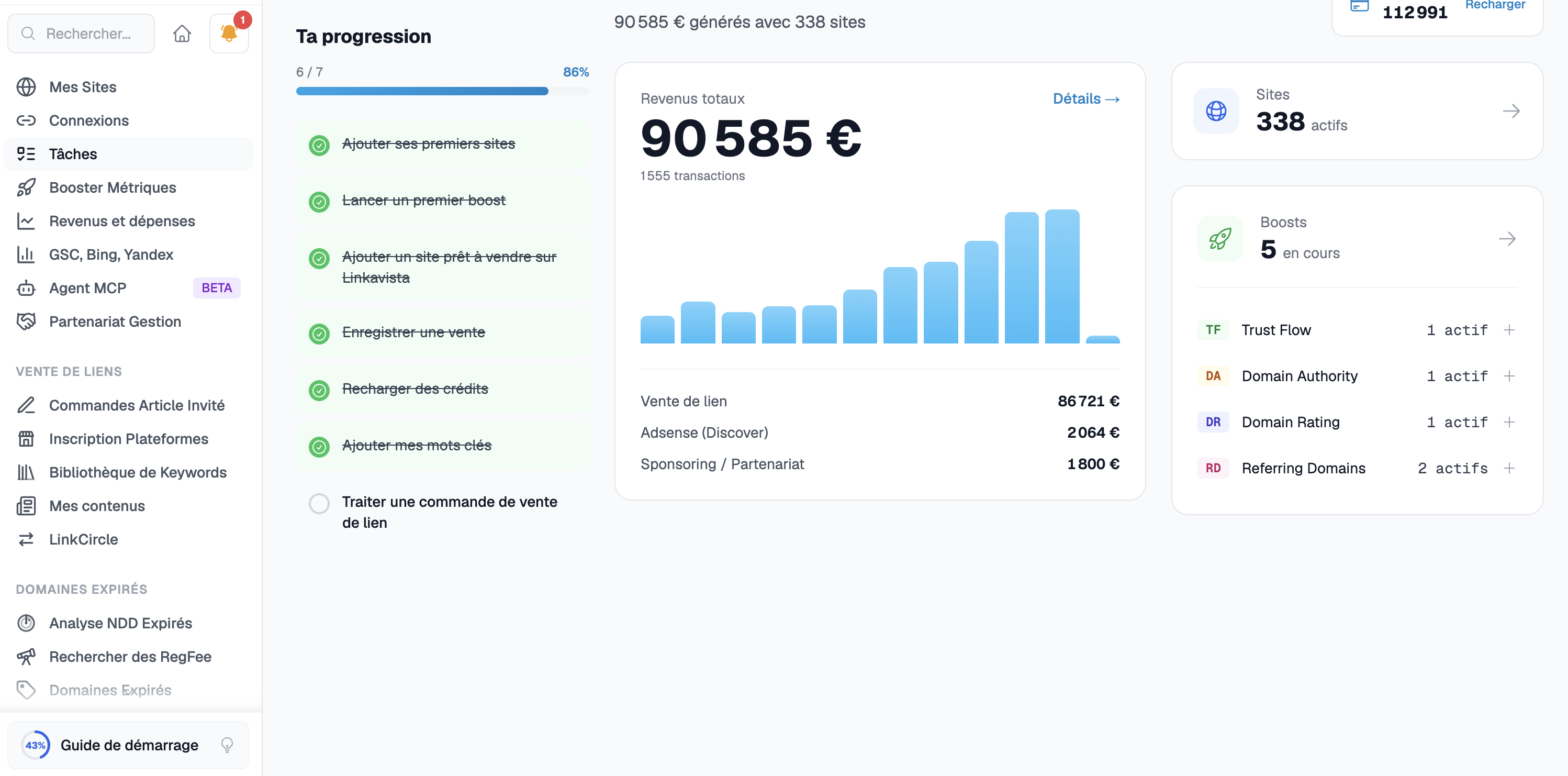This screenshot has width=1568, height=776.
Task: Click the Analyse NDD Expirés clock icon
Action: pyautogui.click(x=26, y=623)
